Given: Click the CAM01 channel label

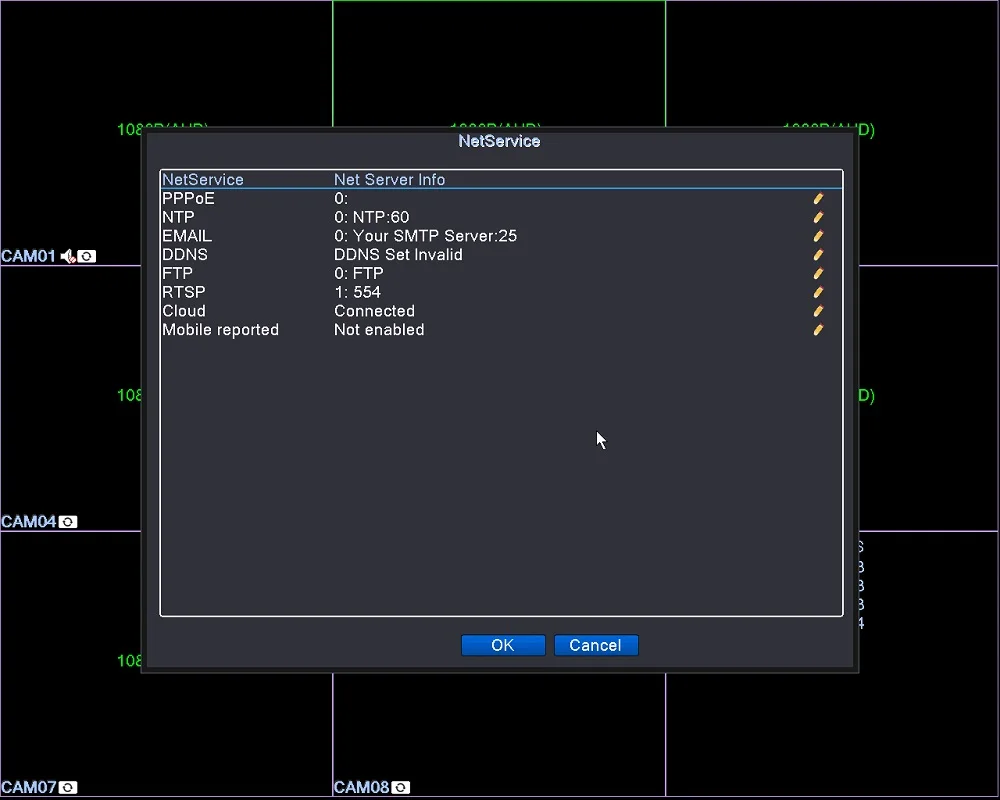Looking at the screenshot, I should pyautogui.click(x=29, y=256).
